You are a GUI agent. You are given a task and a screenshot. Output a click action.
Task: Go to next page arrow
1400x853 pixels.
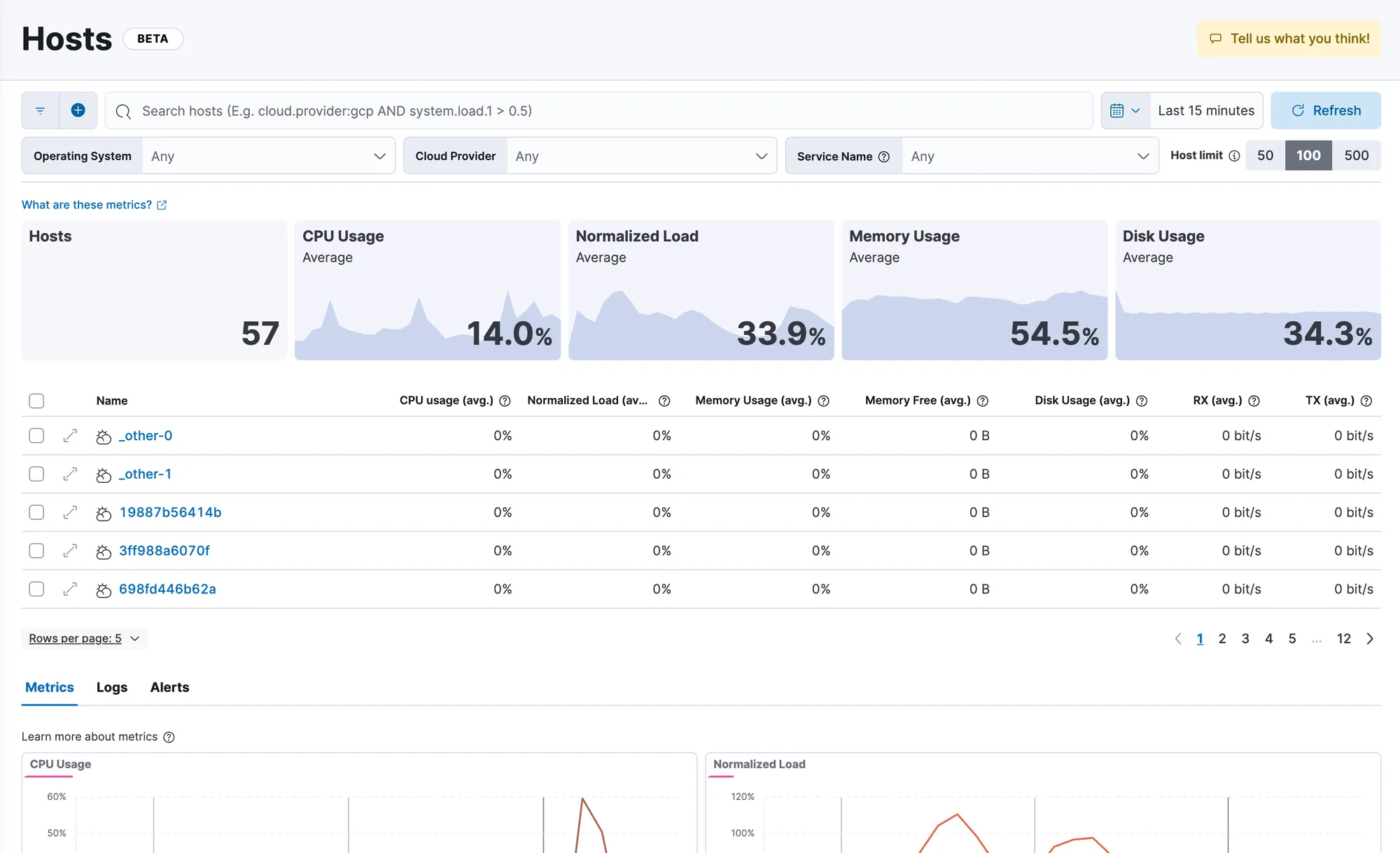pyautogui.click(x=1370, y=638)
